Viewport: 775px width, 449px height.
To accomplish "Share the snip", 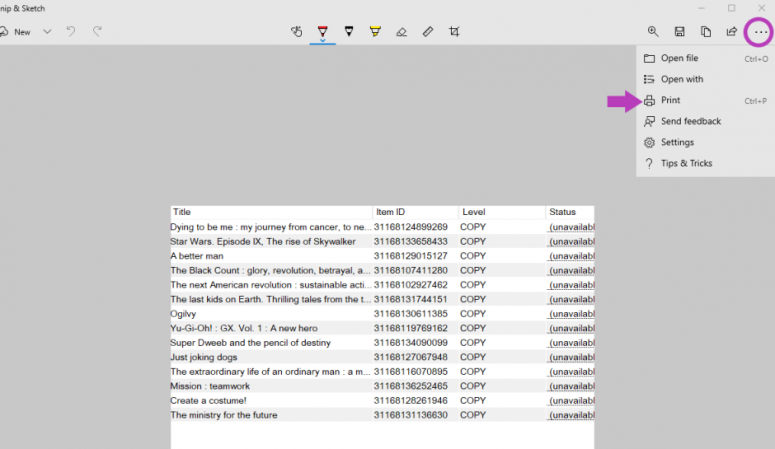I will (732, 32).
